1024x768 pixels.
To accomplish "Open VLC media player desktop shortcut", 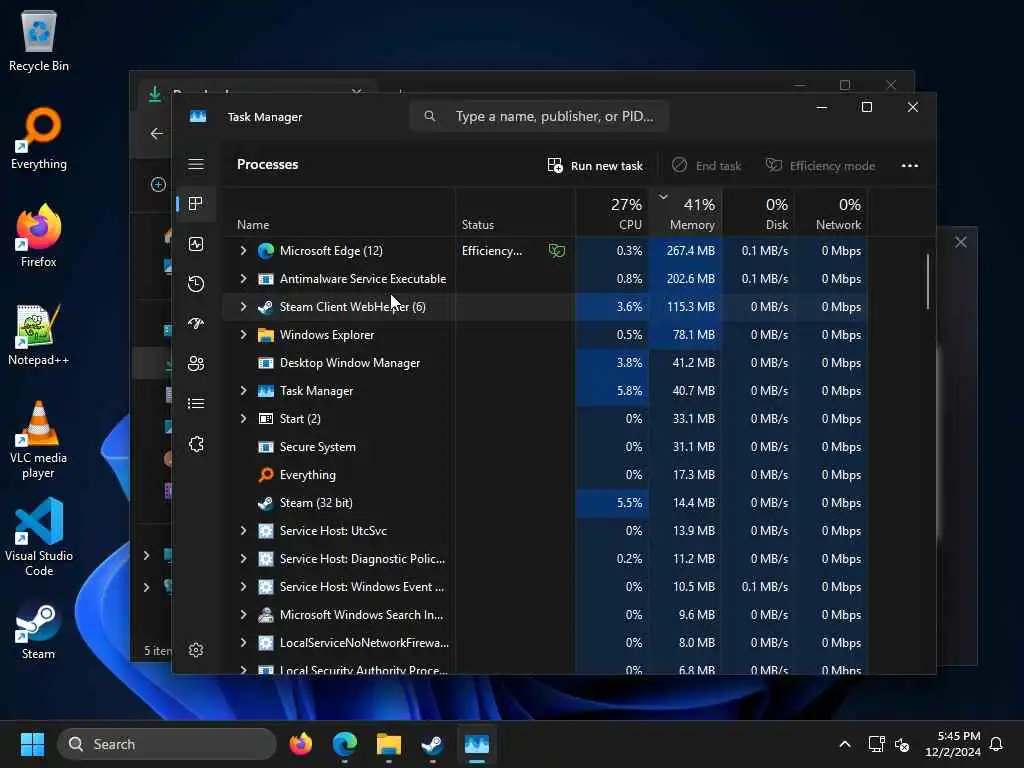I will 38,440.
